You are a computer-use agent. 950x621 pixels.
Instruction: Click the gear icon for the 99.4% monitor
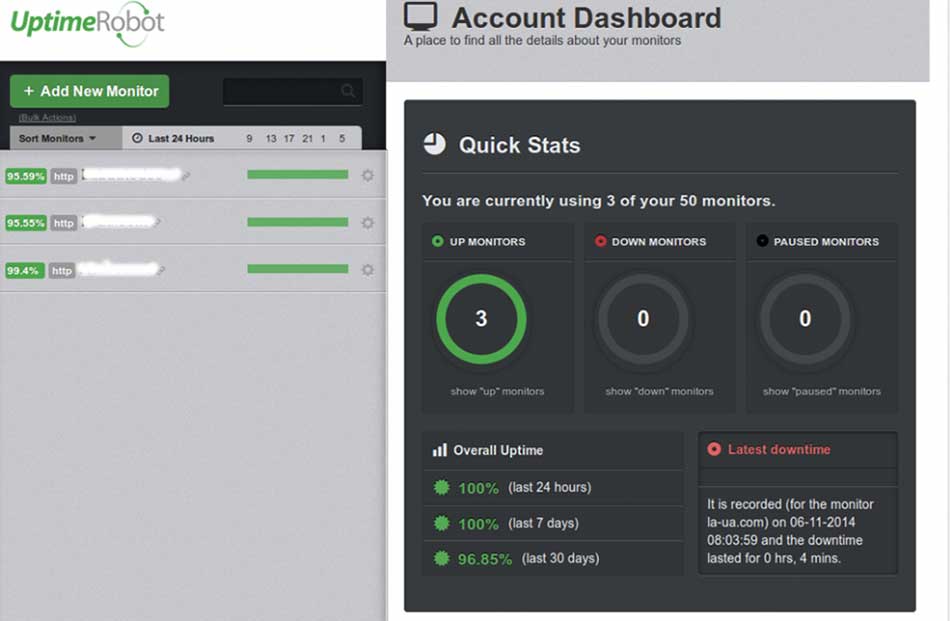[367, 269]
